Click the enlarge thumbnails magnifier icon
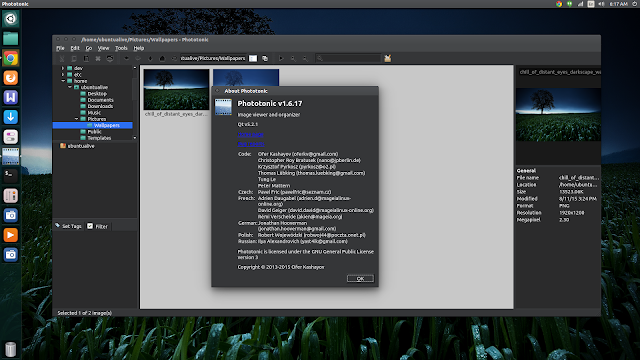The image size is (640, 360). coord(293,58)
